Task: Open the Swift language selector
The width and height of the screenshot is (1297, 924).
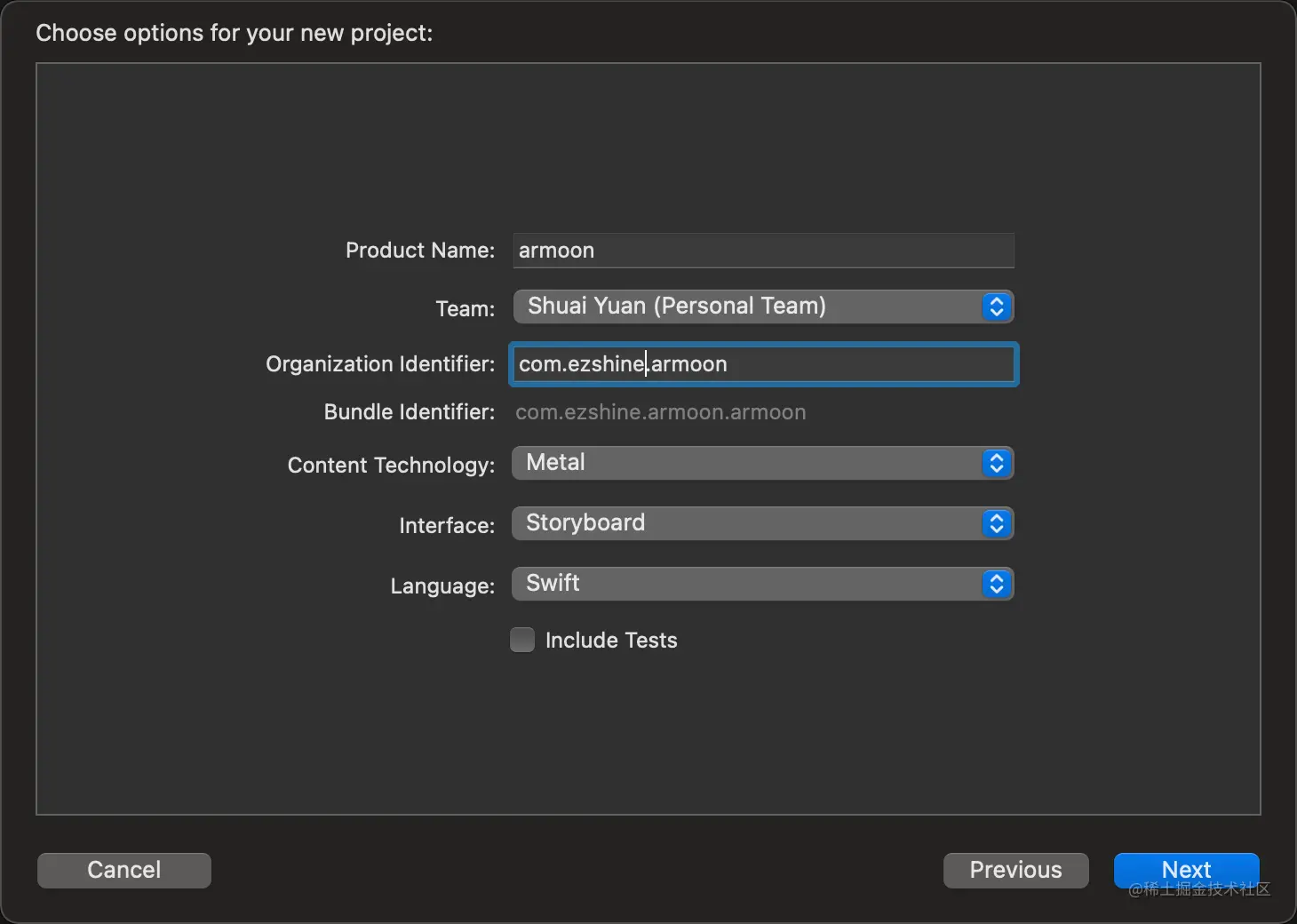Action: pos(746,584)
